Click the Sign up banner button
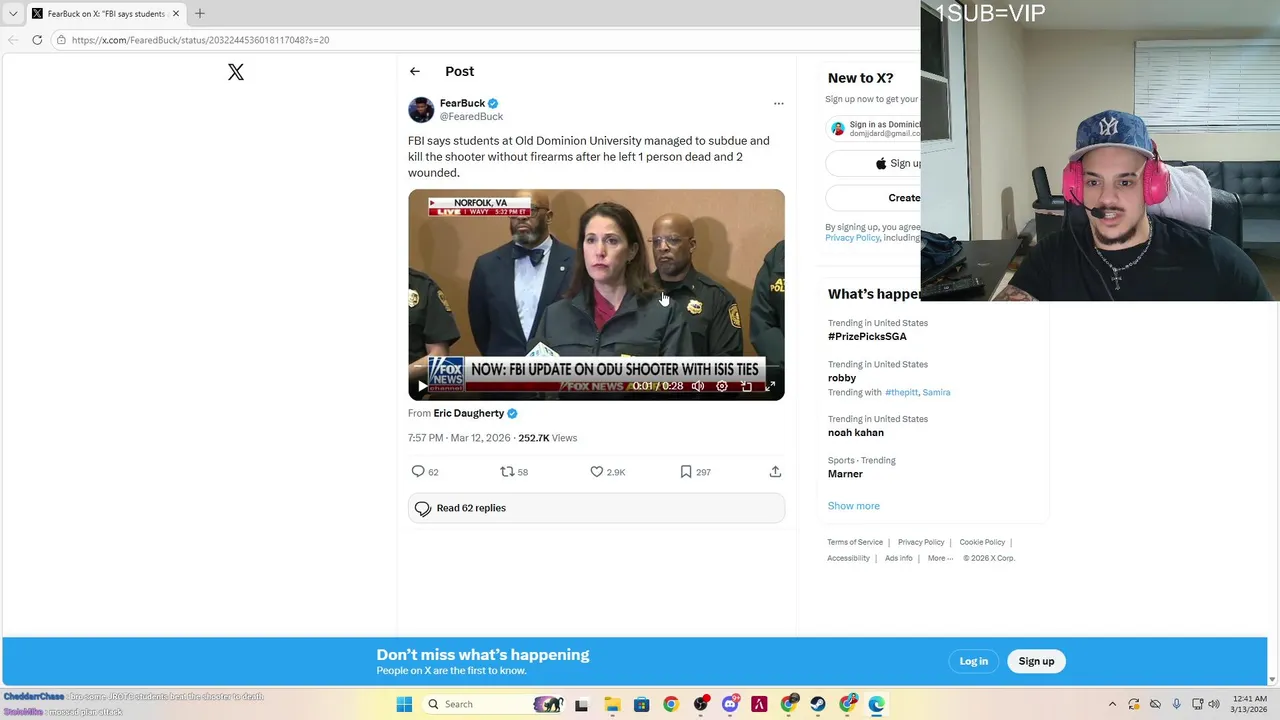Image resolution: width=1280 pixels, height=720 pixels. click(x=1036, y=661)
